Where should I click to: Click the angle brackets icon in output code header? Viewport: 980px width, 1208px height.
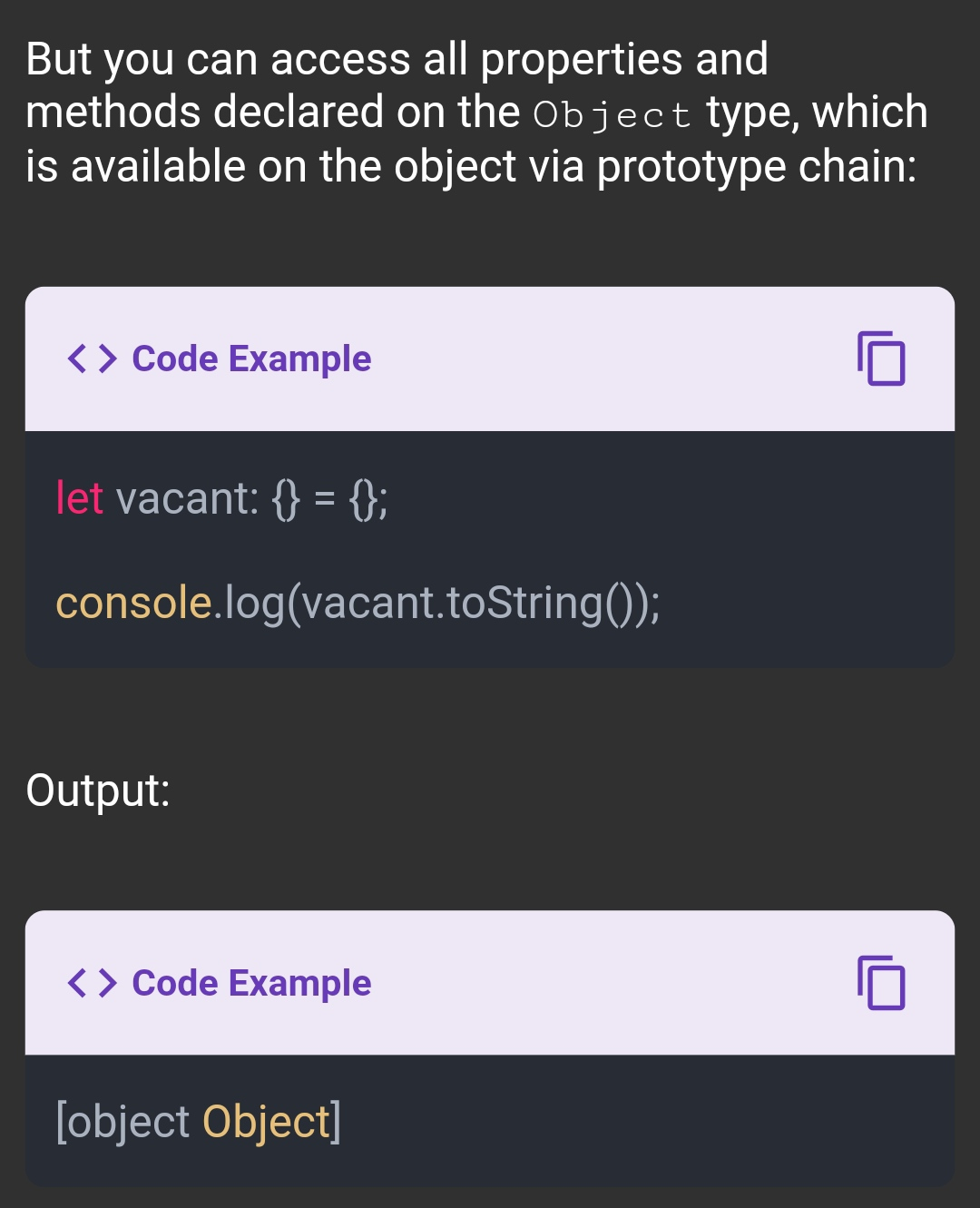coord(93,983)
